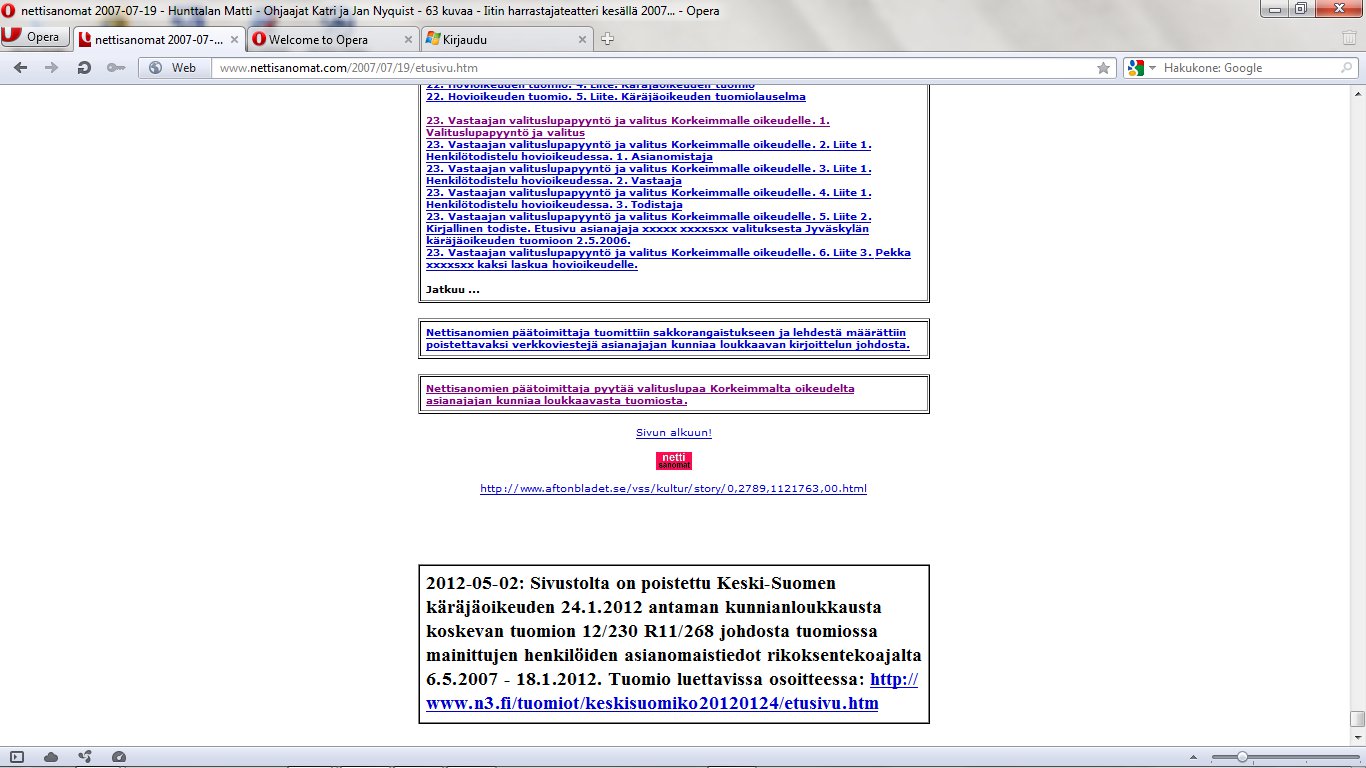The height and width of the screenshot is (768, 1366).
Task: Close the nettisanomat tab
Action: click(x=234, y=40)
